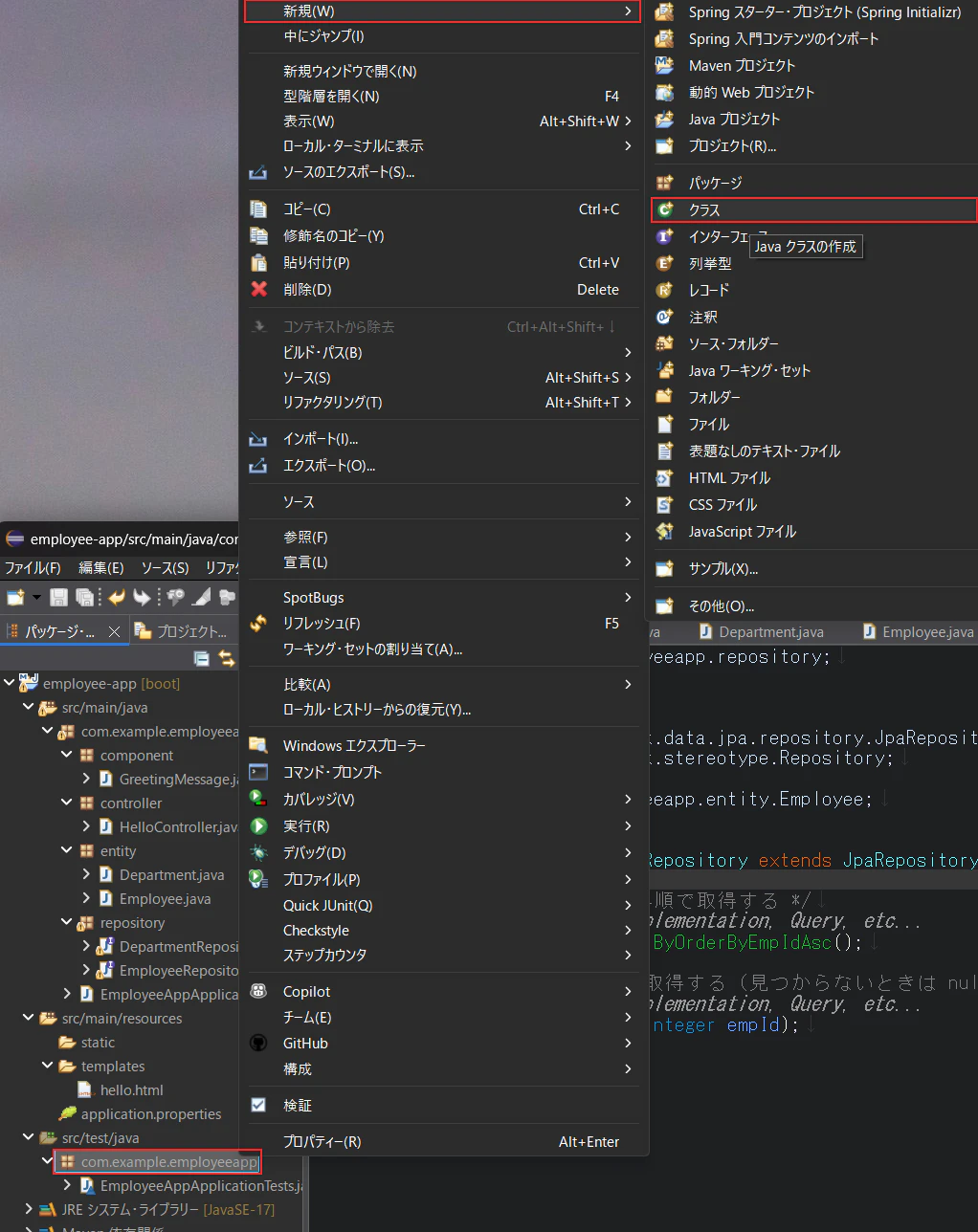Click the CSS file icon
Image resolution: width=978 pixels, height=1232 pixels.
pos(665,504)
